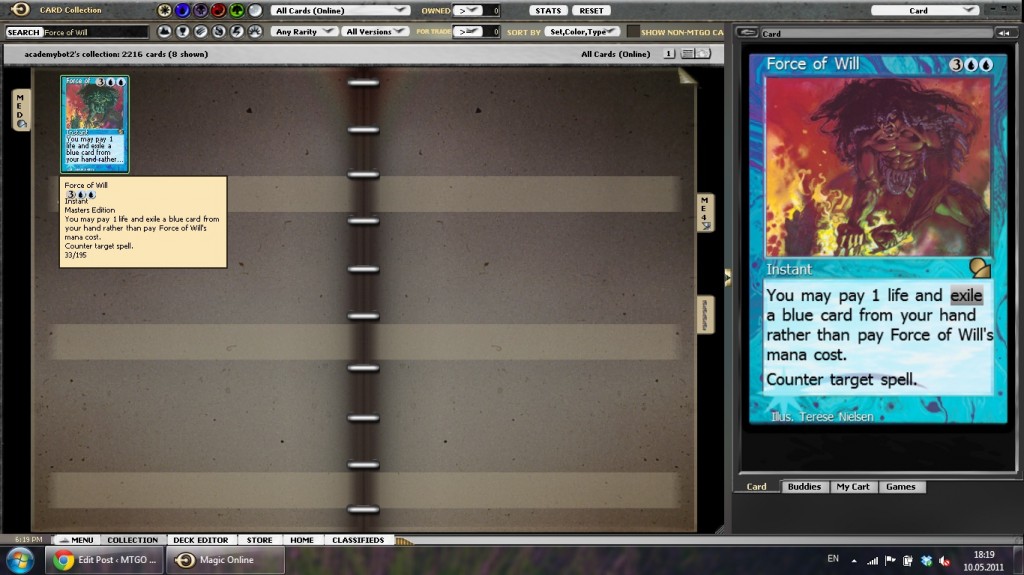
Task: Click the MED set binder tab
Action: click(x=20, y=110)
